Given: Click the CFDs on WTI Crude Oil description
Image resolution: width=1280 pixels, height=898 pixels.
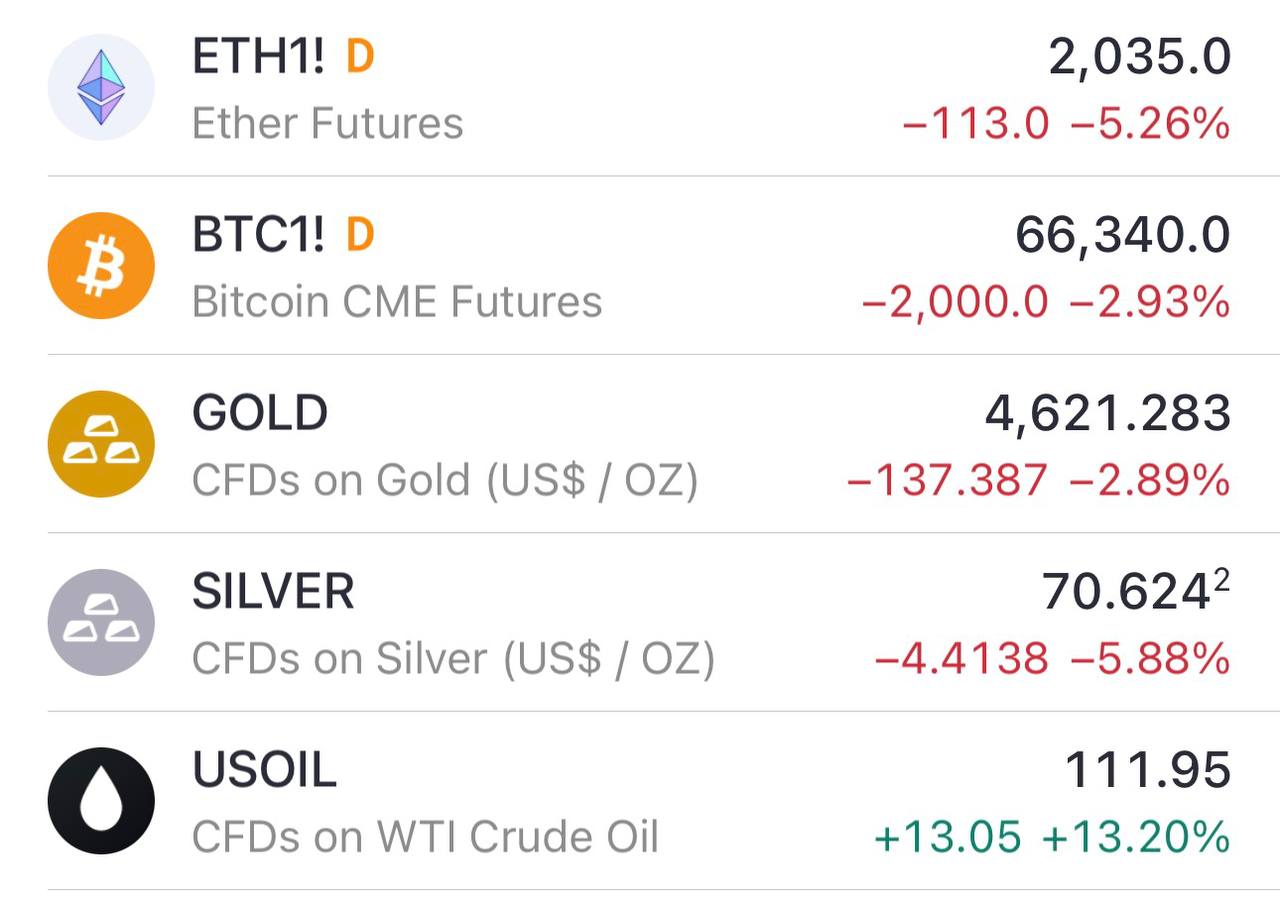Looking at the screenshot, I should point(425,837).
